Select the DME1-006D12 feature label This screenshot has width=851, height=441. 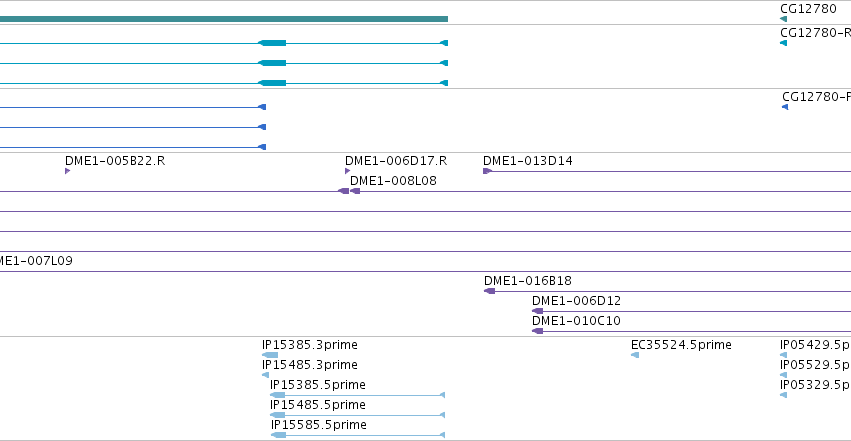[x=576, y=301]
